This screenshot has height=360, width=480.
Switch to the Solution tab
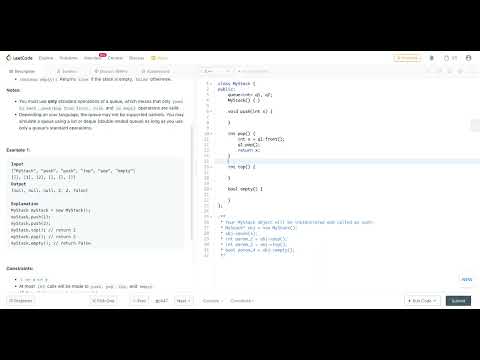[x=67, y=71]
